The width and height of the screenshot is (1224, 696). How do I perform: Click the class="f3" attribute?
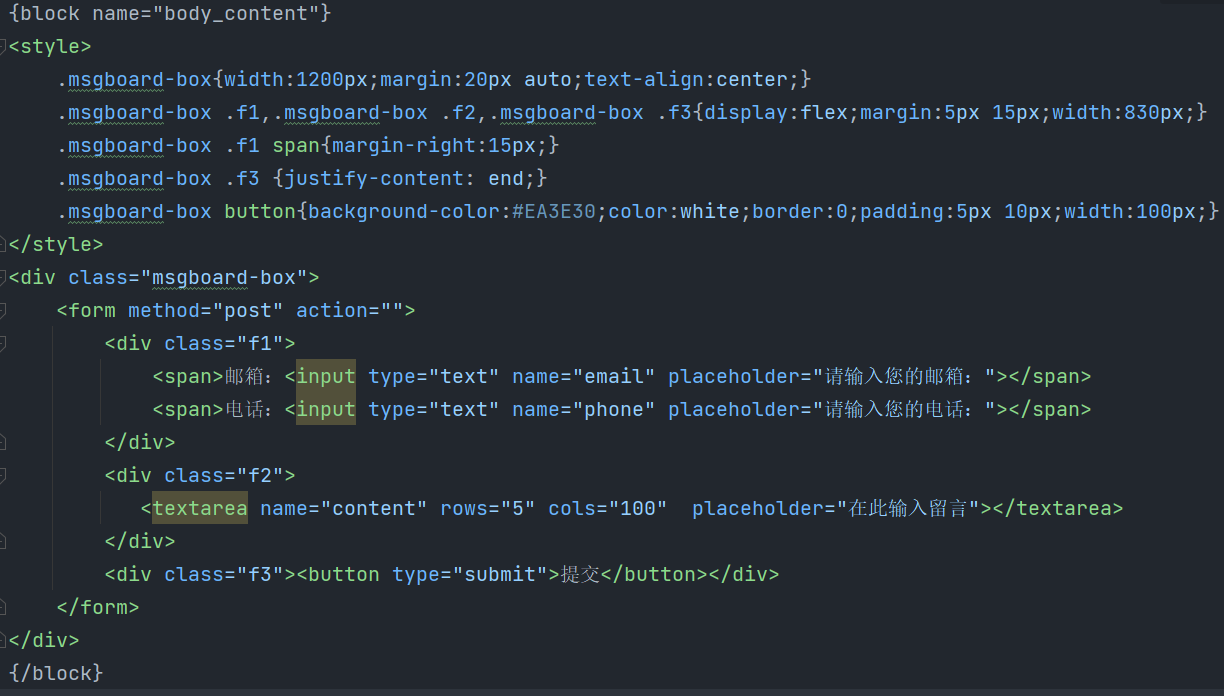pos(224,574)
